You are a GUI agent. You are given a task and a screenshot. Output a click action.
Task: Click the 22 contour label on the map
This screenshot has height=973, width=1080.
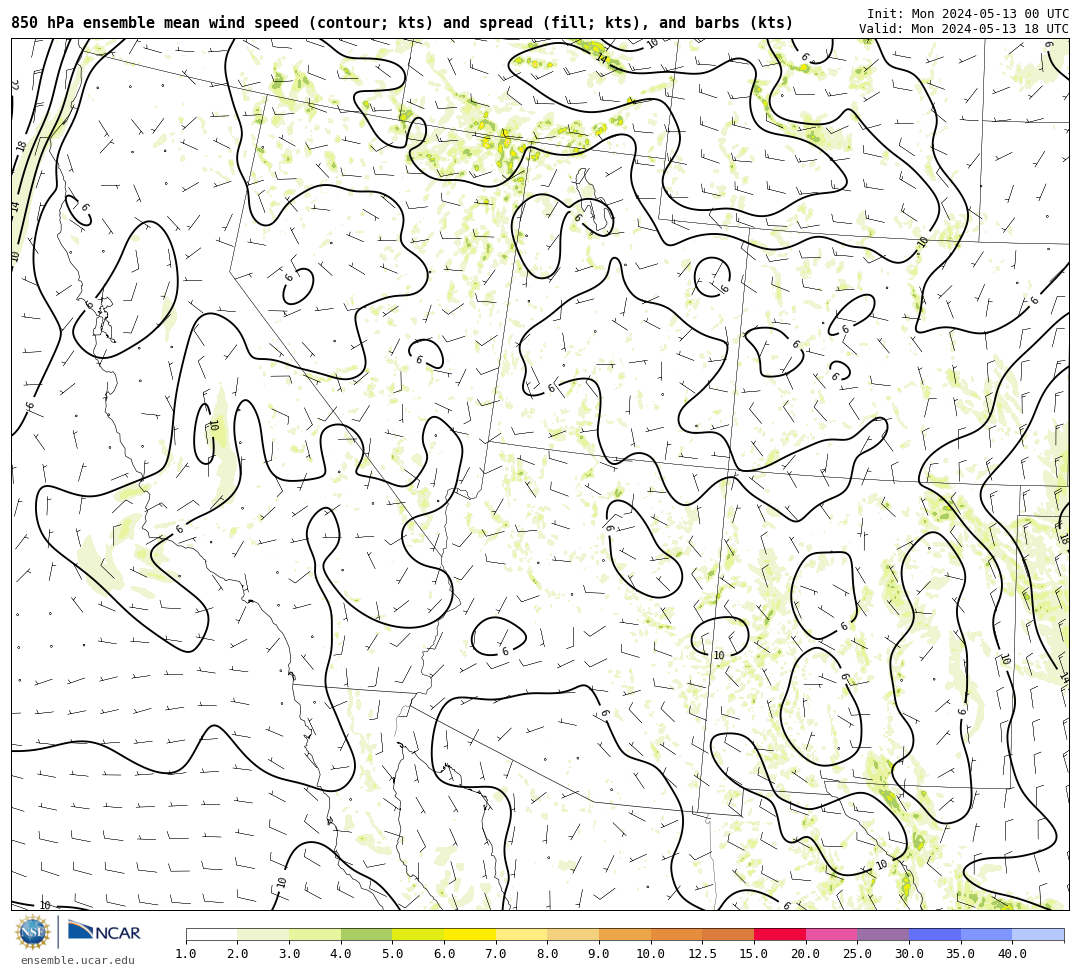pos(14,85)
